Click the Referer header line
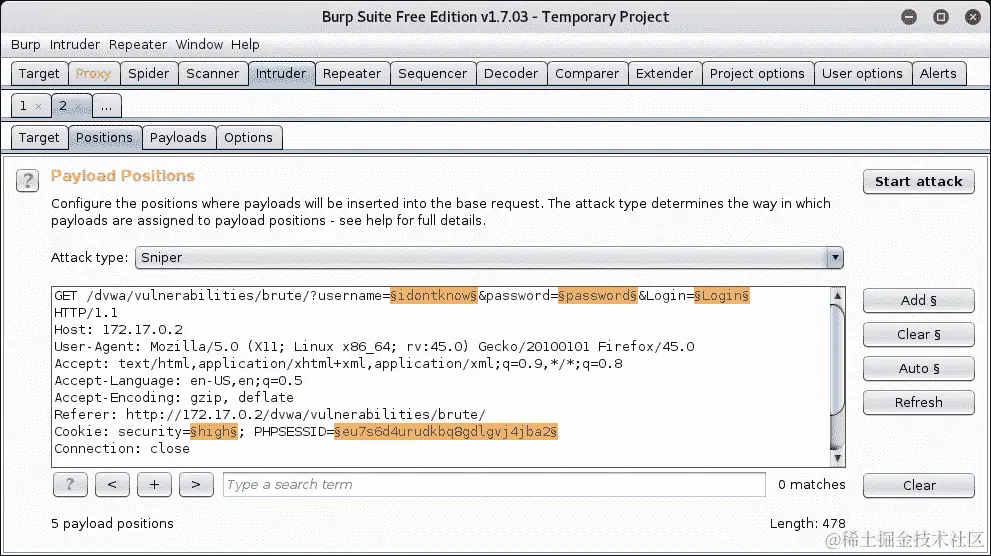This screenshot has height=556, width=991. point(270,414)
